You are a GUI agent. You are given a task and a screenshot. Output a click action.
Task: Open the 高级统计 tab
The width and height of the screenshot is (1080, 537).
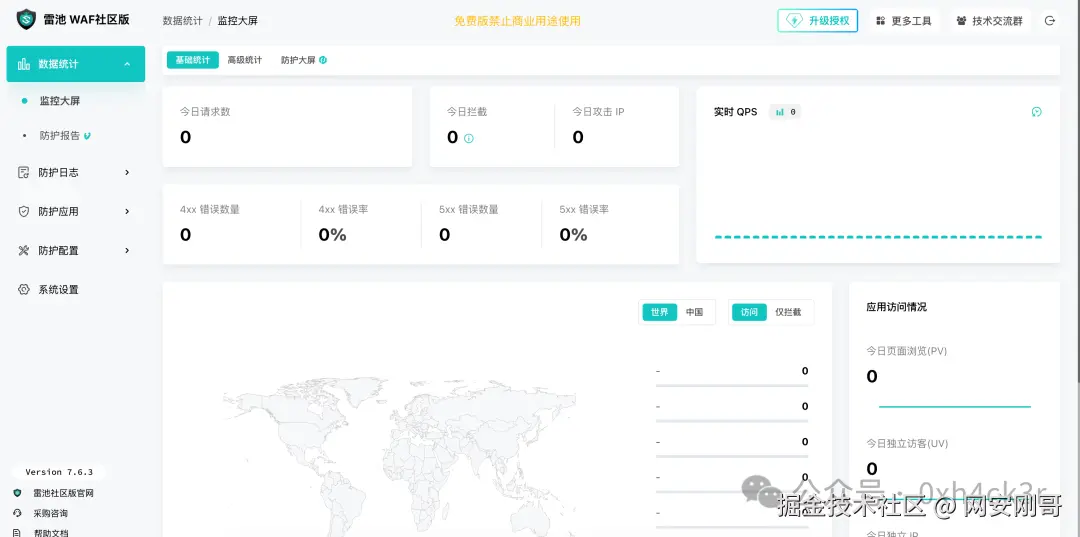pos(245,60)
